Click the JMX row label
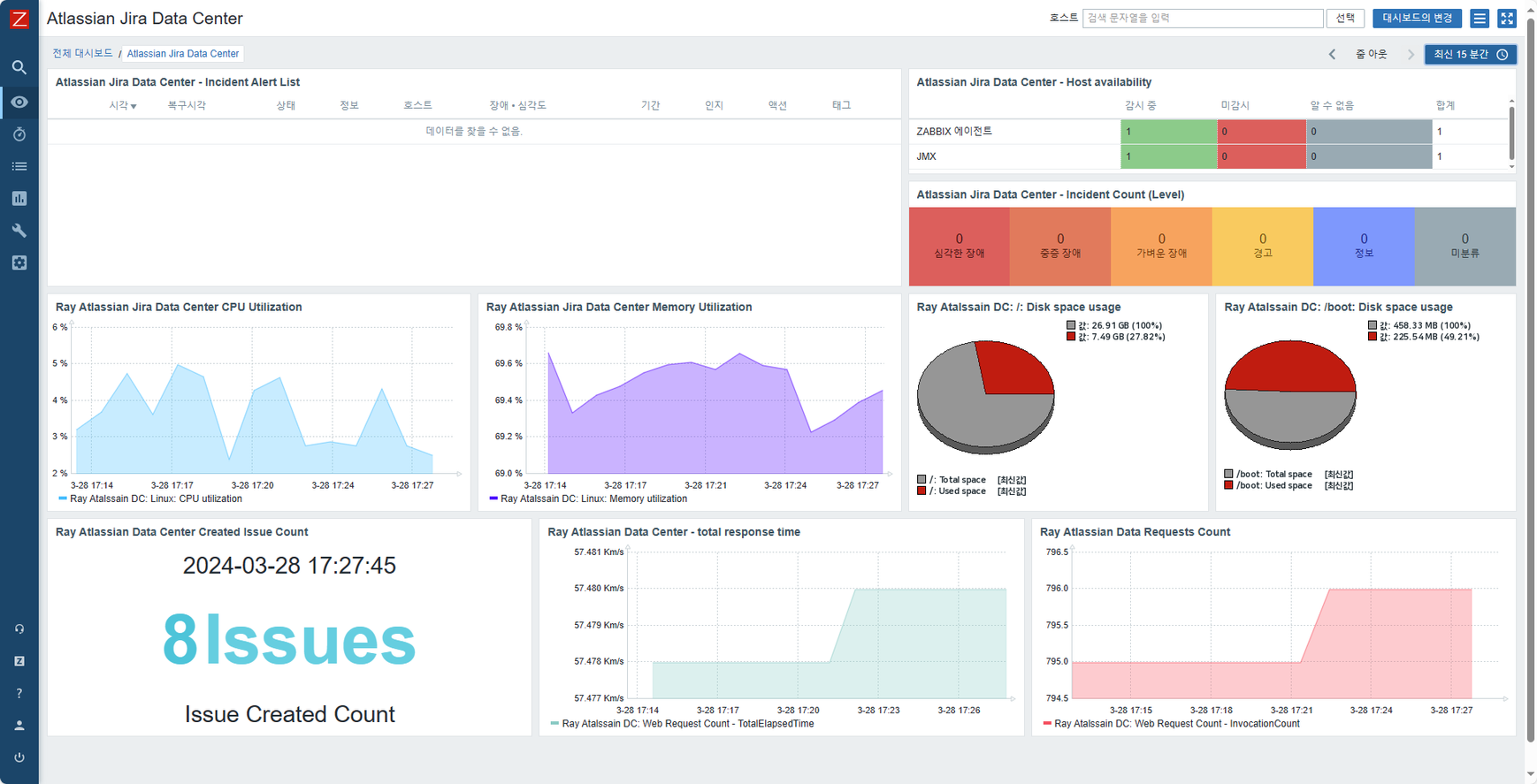 tap(926, 156)
